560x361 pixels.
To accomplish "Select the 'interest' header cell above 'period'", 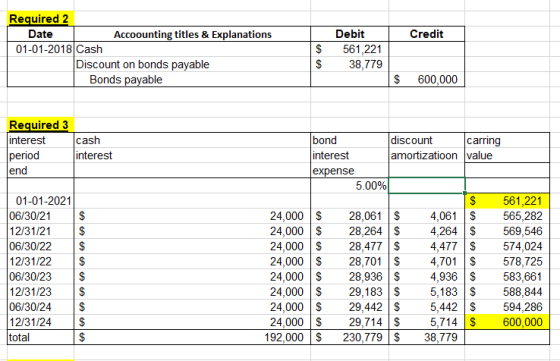I will coord(40,140).
